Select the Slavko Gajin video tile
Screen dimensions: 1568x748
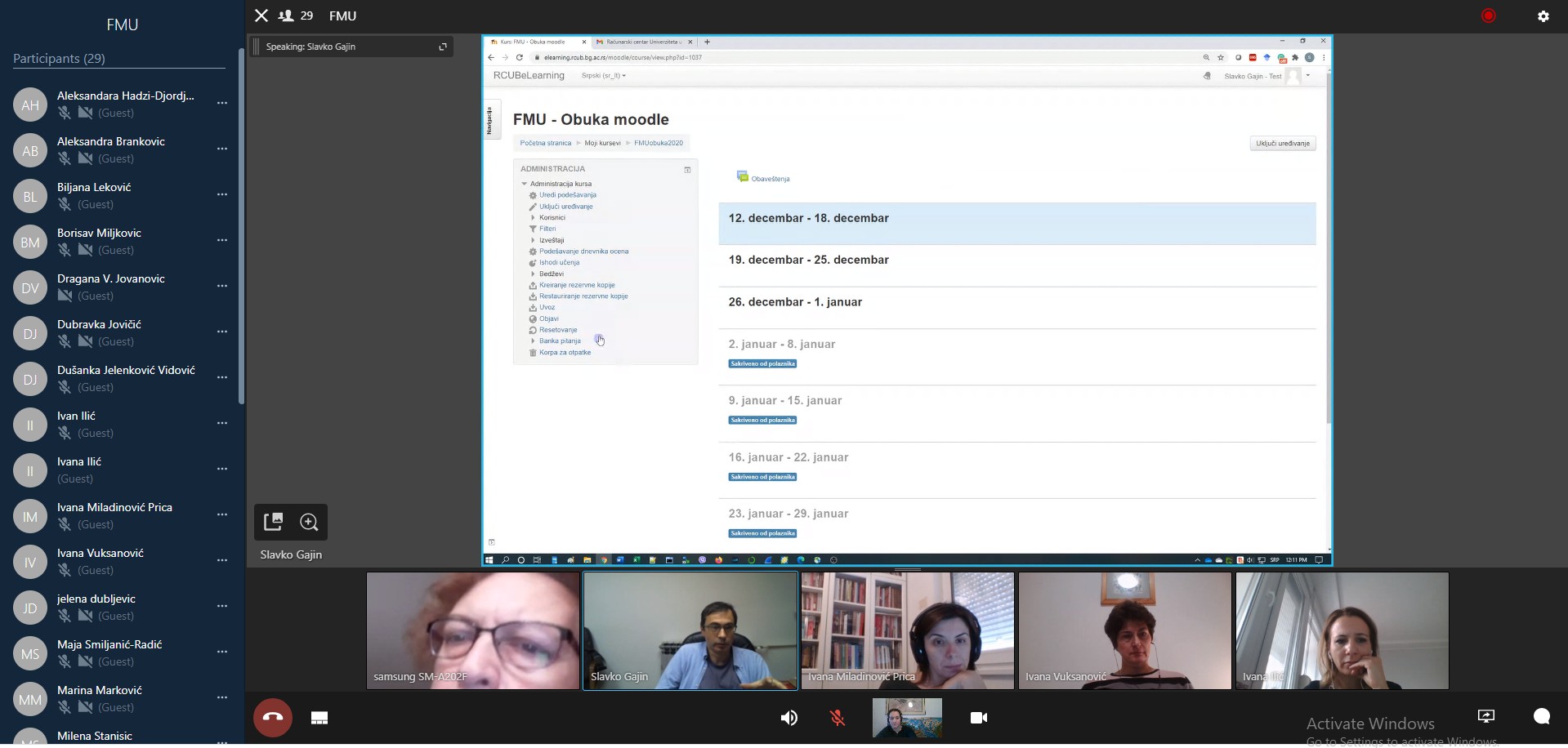pos(690,630)
